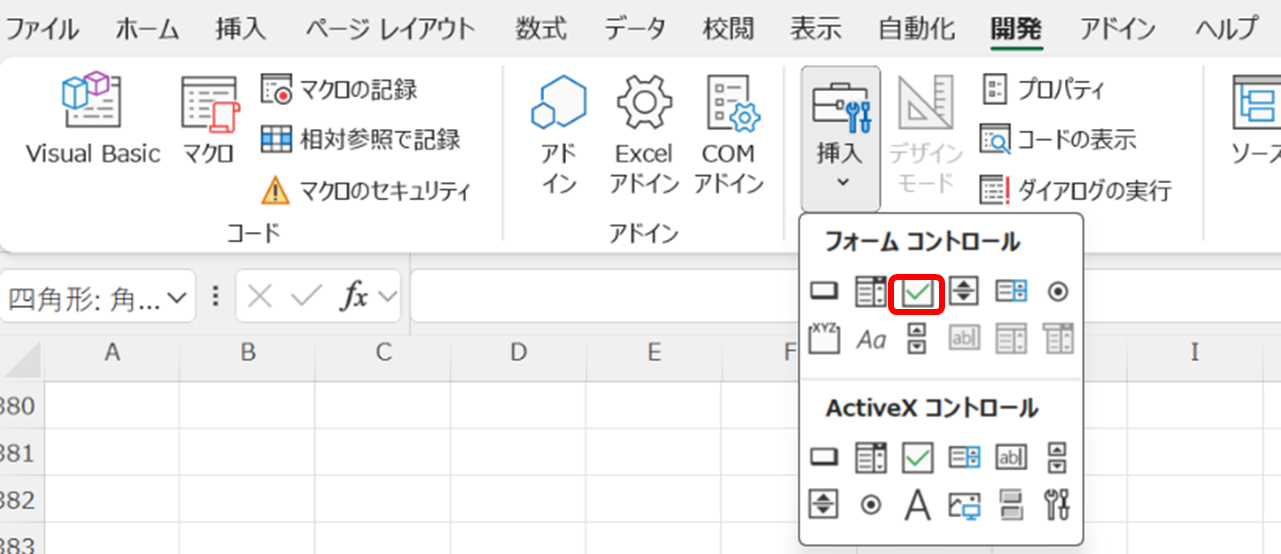This screenshot has height=554, width=1281.
Task: Expand the Name Box dropdown arrow
Action: pos(177,297)
